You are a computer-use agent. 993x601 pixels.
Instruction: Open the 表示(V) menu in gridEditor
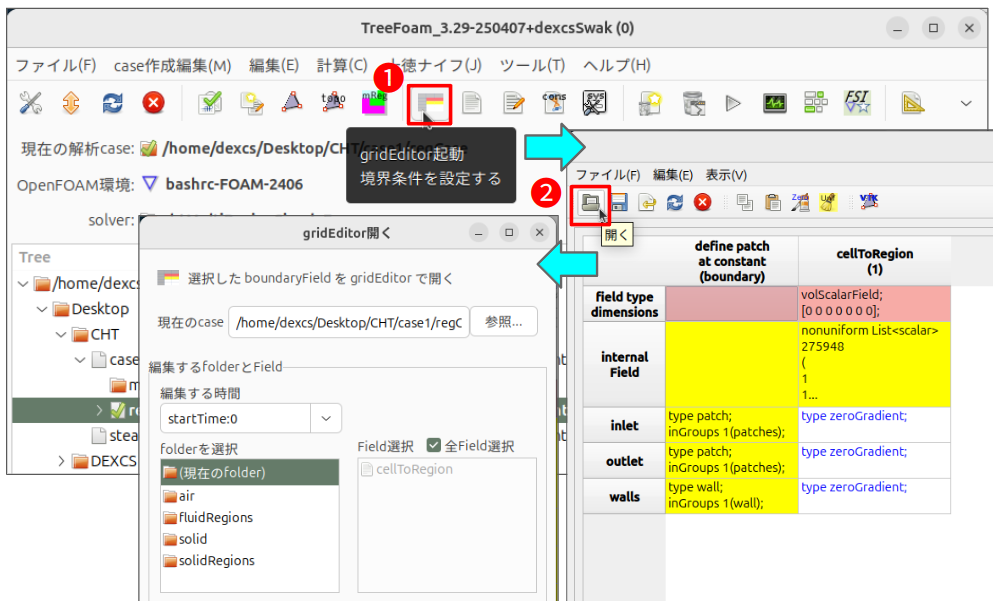(726, 175)
